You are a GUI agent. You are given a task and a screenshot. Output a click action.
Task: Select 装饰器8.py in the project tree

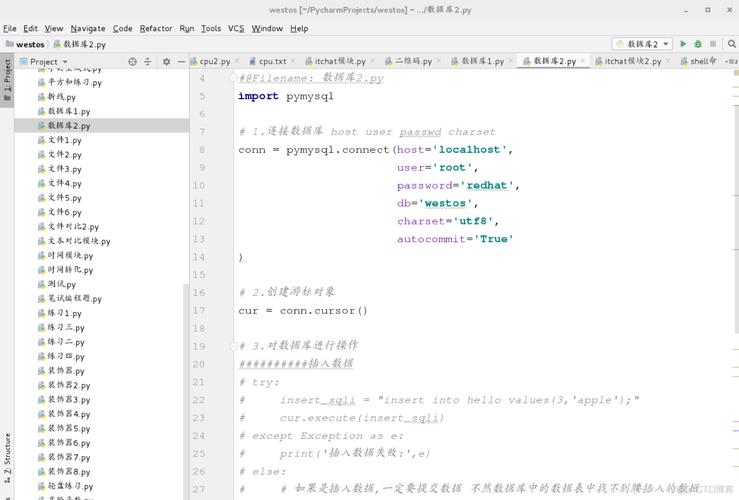click(101, 472)
